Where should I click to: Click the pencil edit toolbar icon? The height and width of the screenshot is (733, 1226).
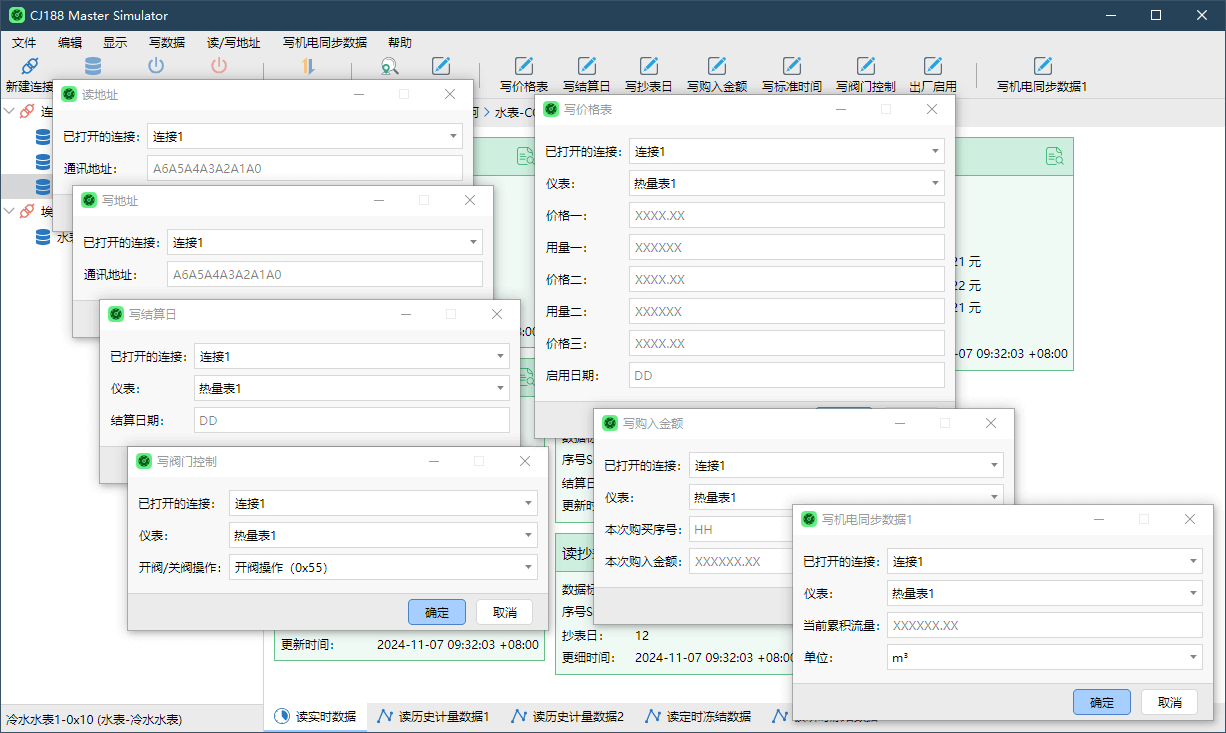click(443, 66)
